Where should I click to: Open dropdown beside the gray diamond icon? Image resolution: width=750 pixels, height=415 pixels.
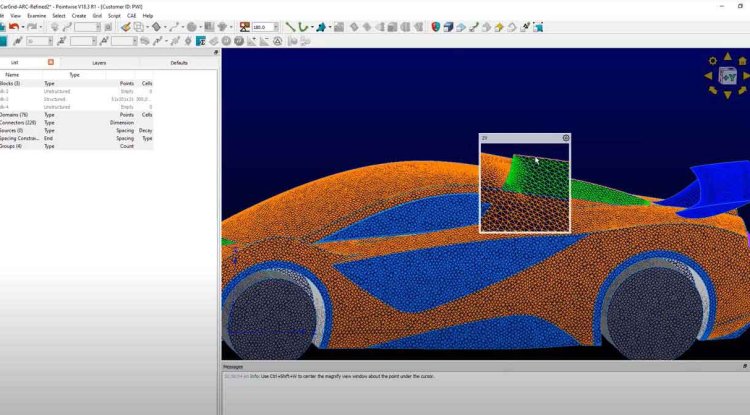tap(165, 27)
